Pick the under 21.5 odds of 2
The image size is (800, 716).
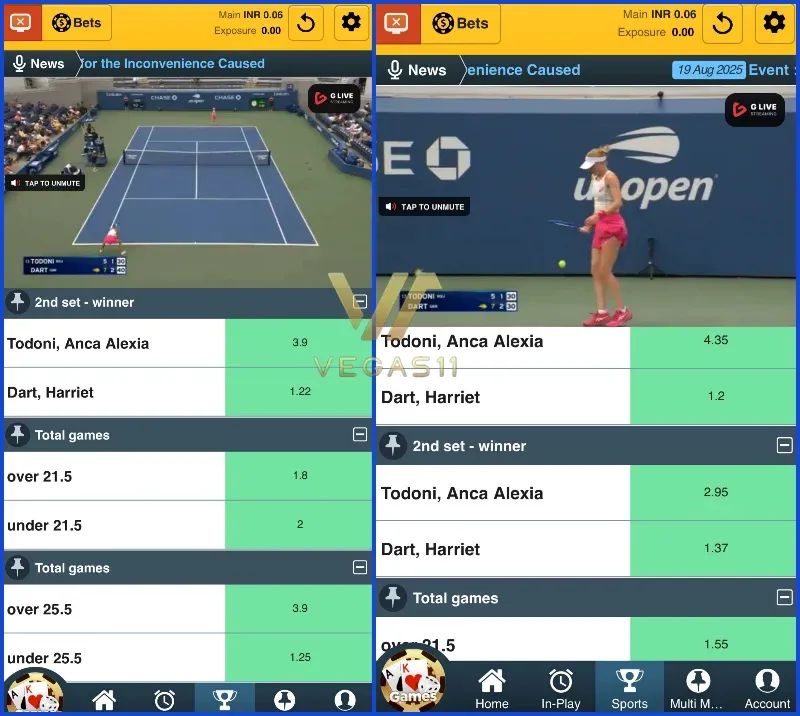coord(299,525)
